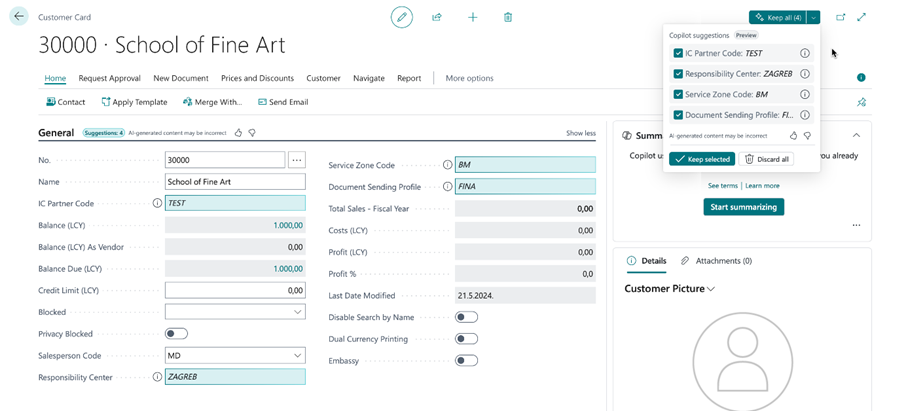
Task: Open Request Approval menu
Action: (x=109, y=78)
